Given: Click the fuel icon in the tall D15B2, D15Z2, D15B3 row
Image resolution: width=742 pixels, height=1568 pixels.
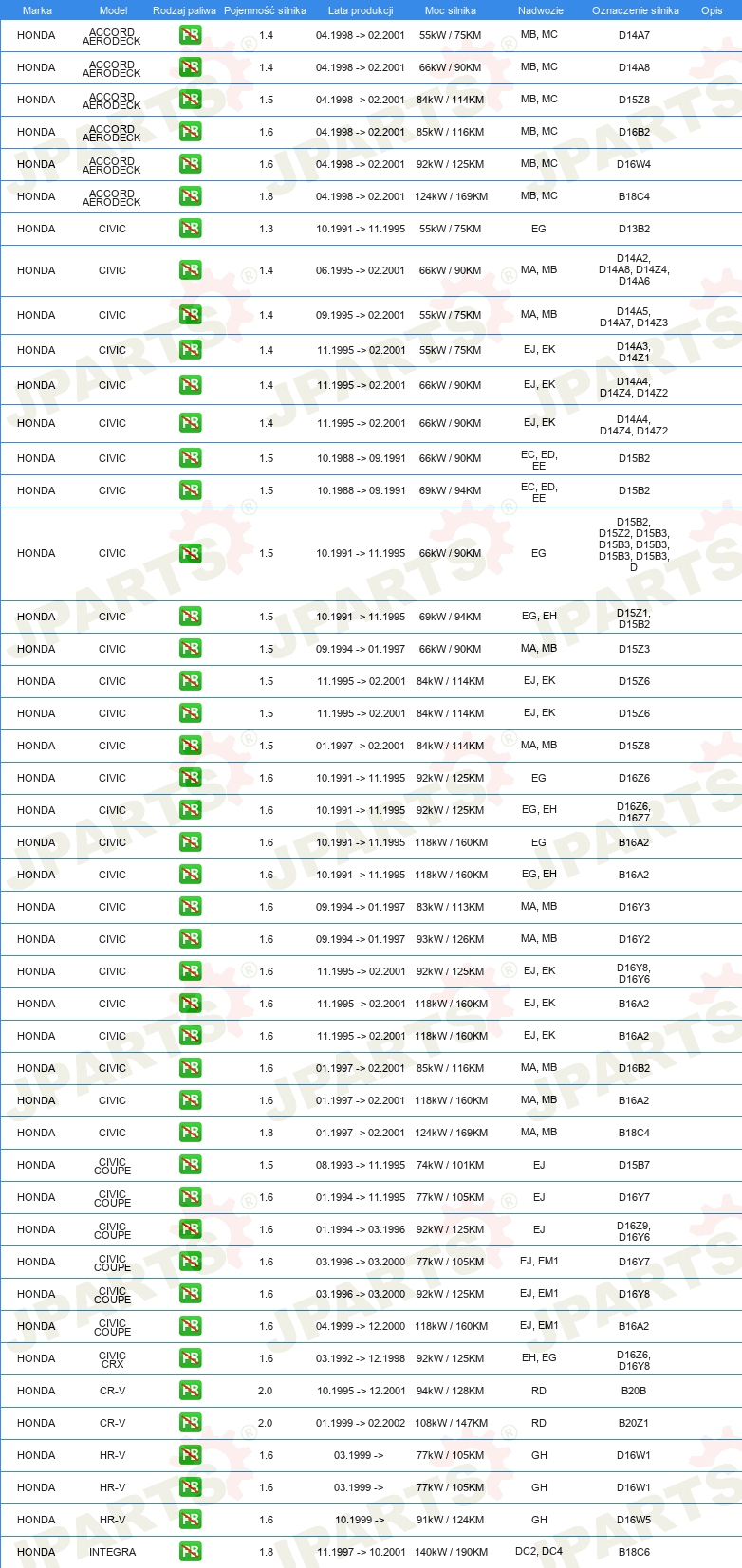Looking at the screenshot, I should [190, 553].
